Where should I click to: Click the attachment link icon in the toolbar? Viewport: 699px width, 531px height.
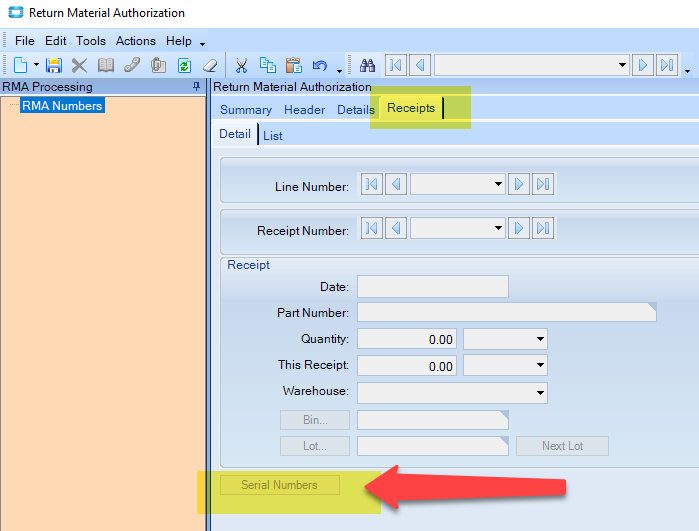132,66
